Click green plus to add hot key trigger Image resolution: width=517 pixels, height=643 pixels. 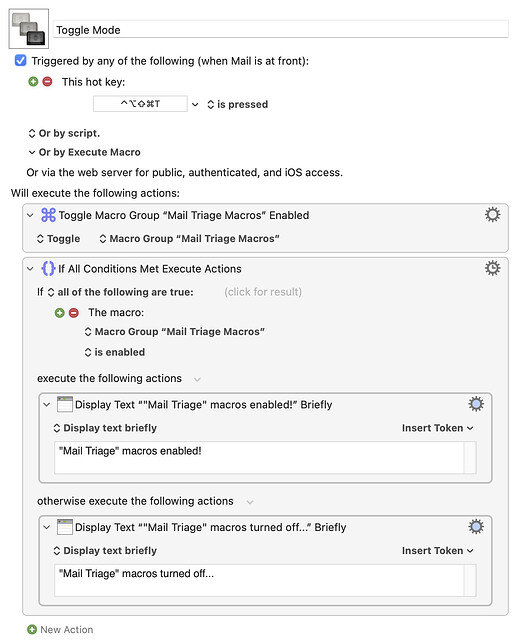click(x=33, y=82)
